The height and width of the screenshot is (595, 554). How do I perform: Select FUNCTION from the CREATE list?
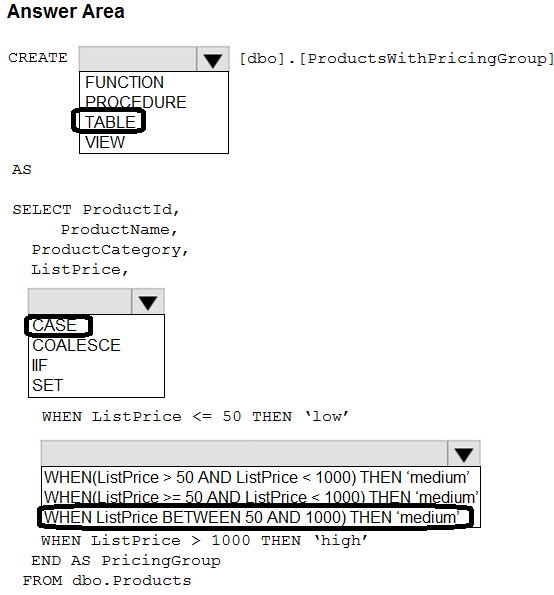point(124,82)
